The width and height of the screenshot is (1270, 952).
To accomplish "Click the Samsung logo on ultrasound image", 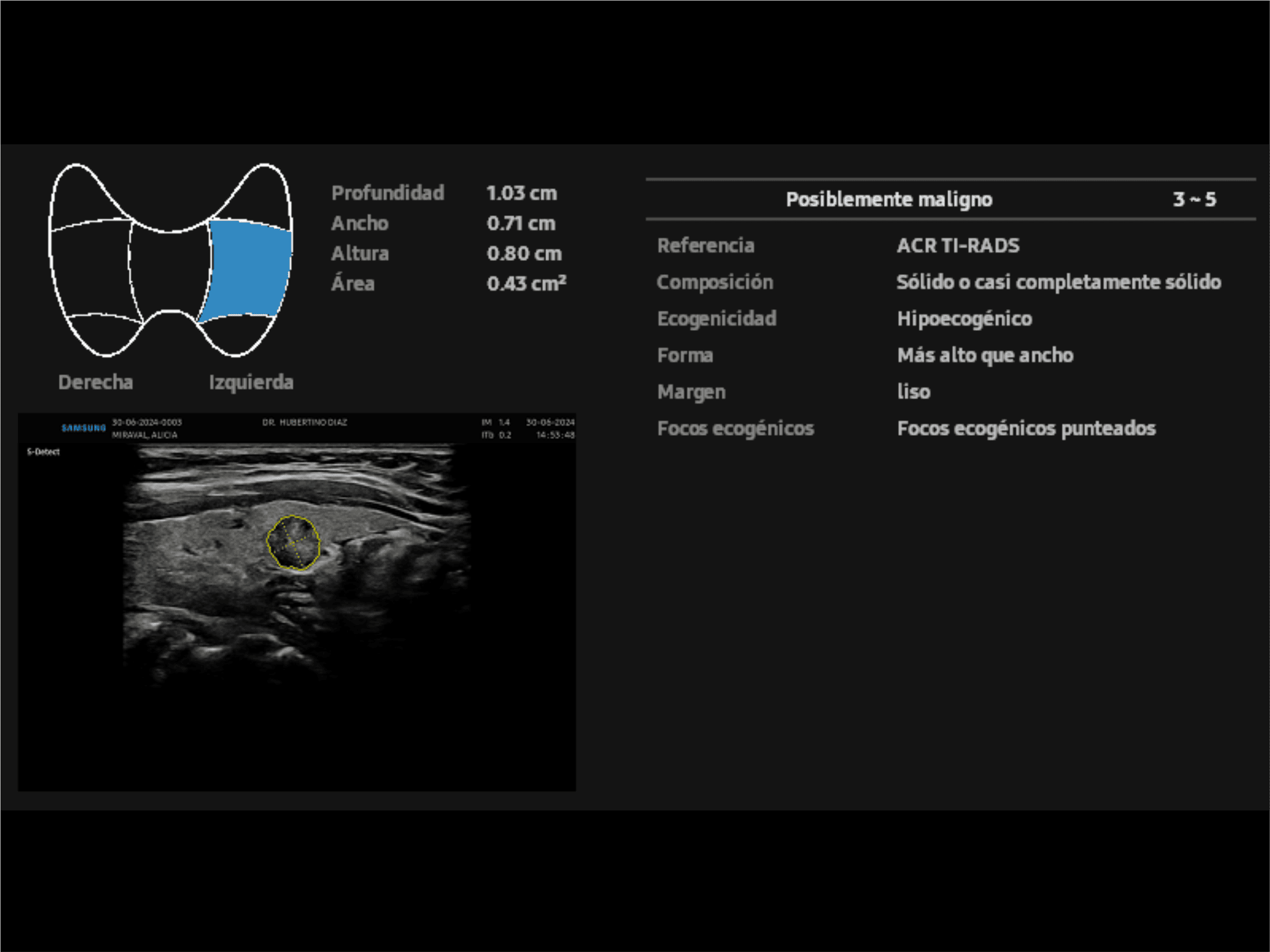I will (x=83, y=428).
